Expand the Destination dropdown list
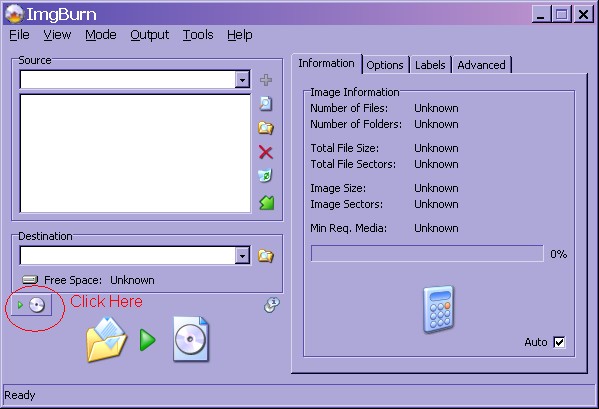This screenshot has width=599, height=409. [x=242, y=256]
